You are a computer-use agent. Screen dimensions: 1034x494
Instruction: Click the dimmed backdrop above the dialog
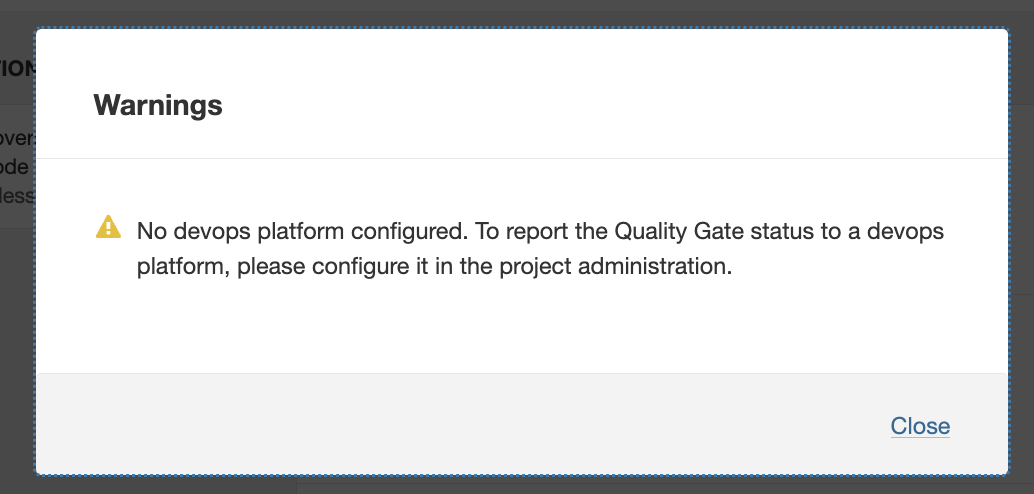coord(500,12)
